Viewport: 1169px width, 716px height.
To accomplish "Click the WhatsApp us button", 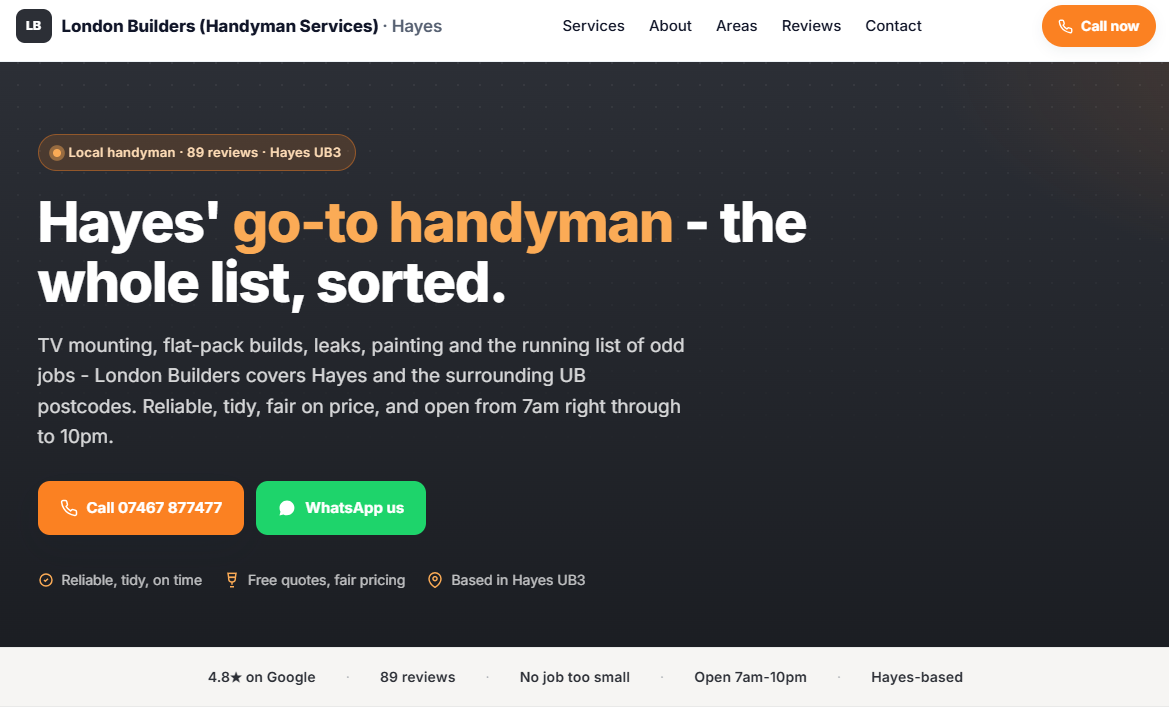I will (x=341, y=508).
